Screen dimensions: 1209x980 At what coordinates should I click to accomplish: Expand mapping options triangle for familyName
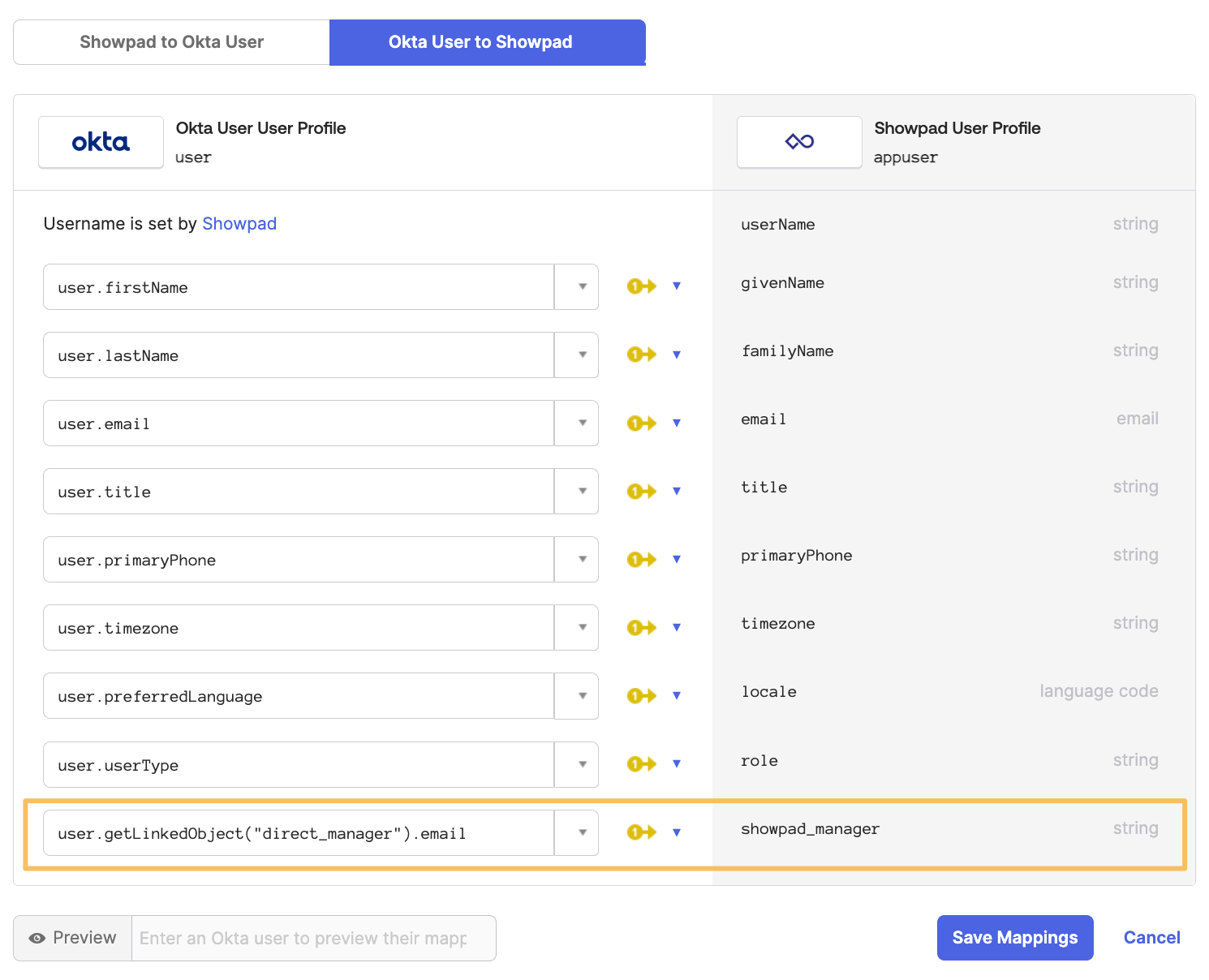[677, 355]
